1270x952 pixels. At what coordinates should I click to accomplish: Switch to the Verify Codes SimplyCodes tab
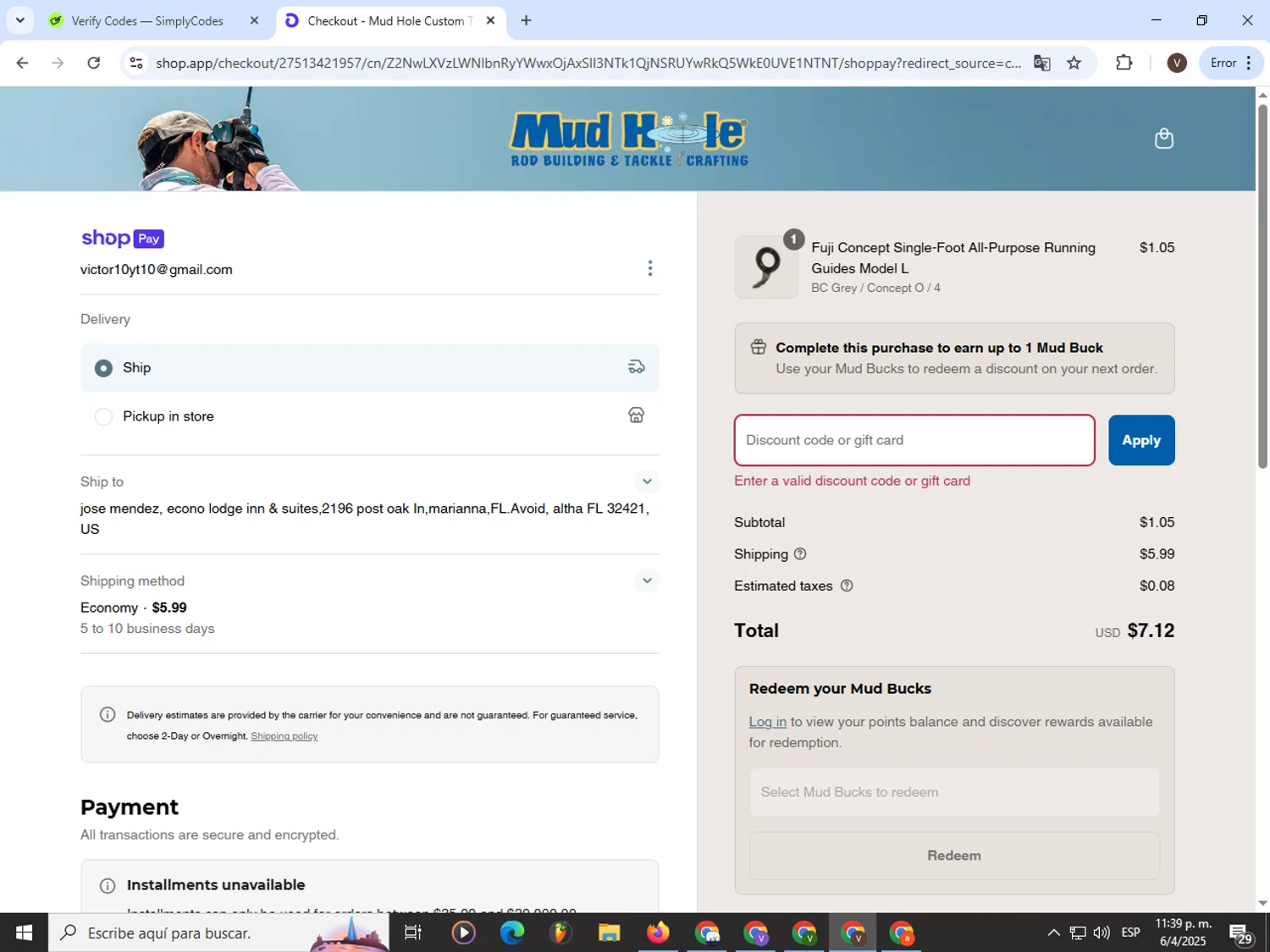(x=148, y=20)
